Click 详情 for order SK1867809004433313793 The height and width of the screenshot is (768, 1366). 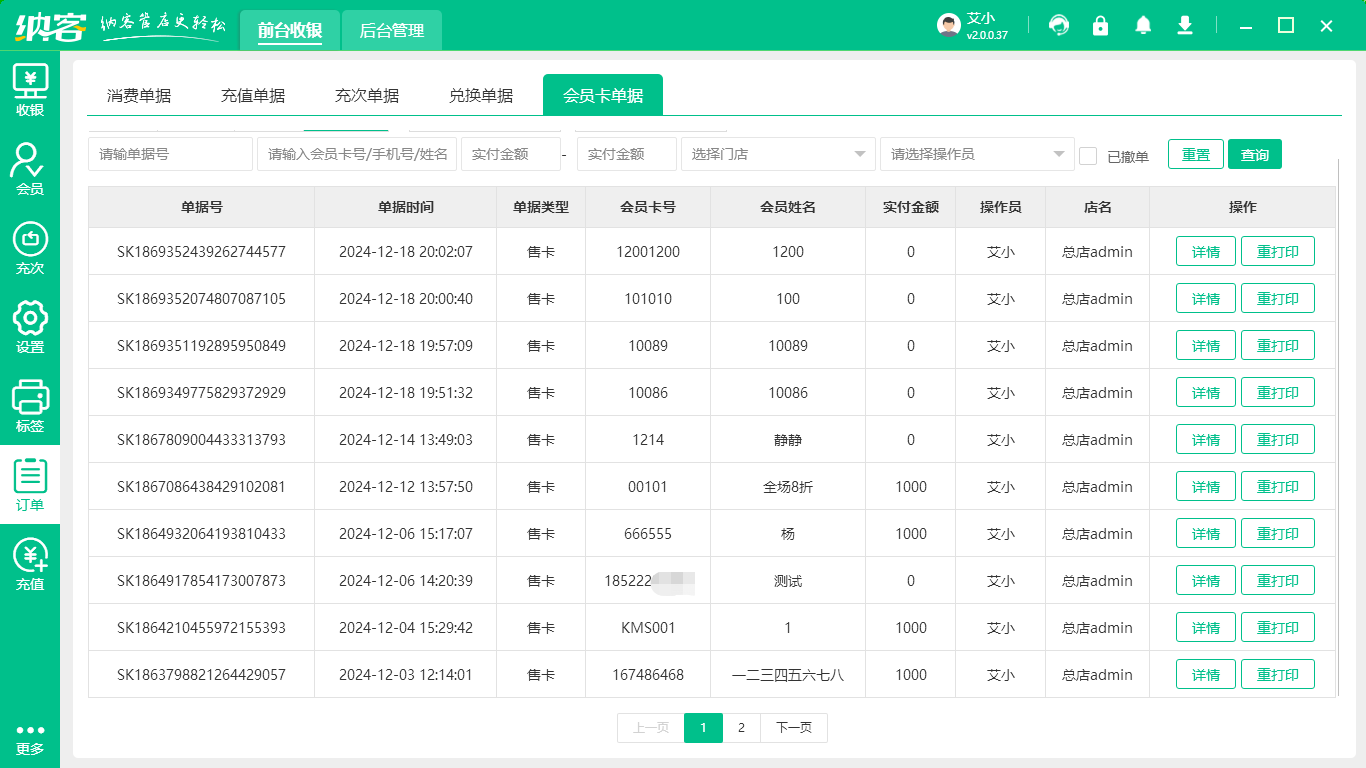(1205, 439)
